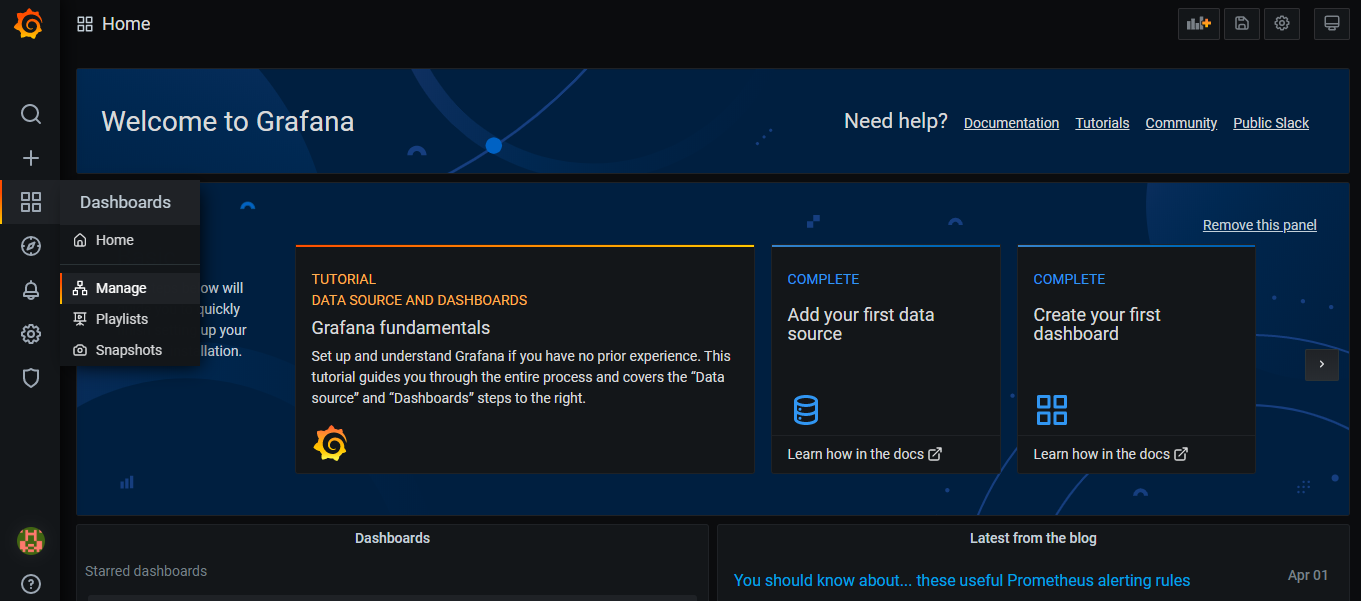This screenshot has width=1361, height=601.
Task: Click the dashboard grid icon on the Create card
Action: pos(1051,410)
